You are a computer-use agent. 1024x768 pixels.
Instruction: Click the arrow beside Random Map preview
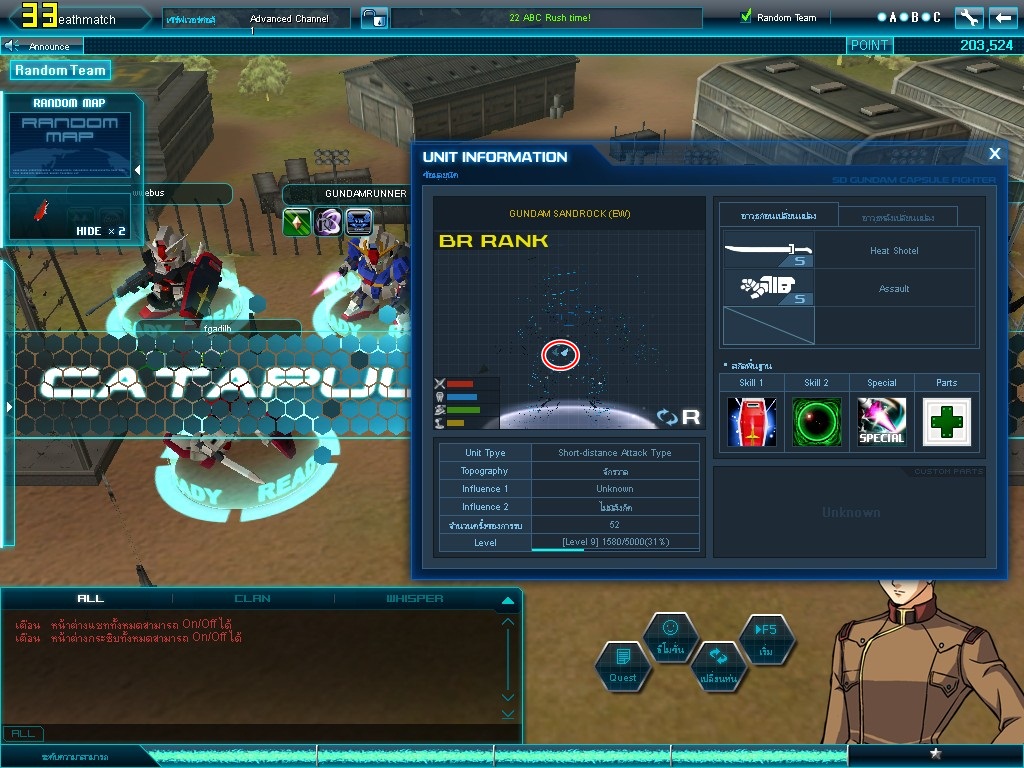click(137, 170)
